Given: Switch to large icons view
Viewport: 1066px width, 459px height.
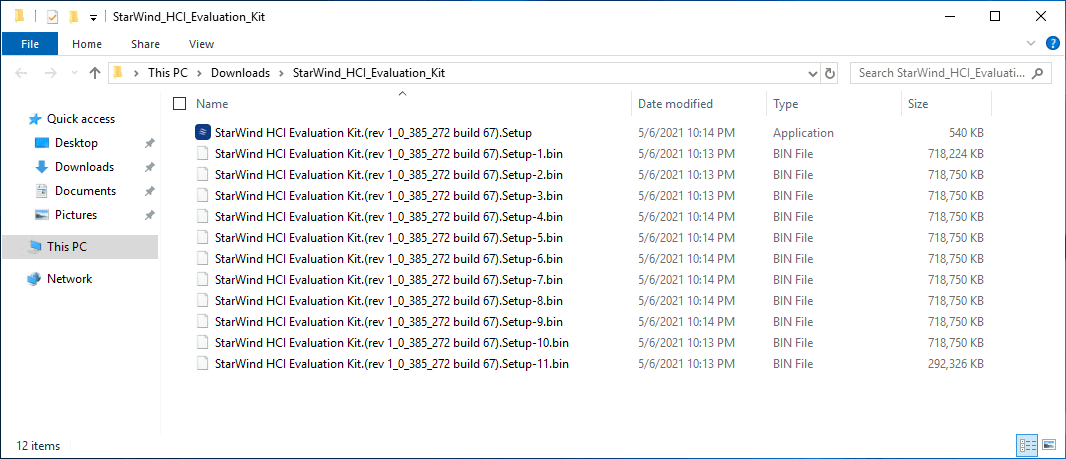Looking at the screenshot, I should pos(1049,445).
